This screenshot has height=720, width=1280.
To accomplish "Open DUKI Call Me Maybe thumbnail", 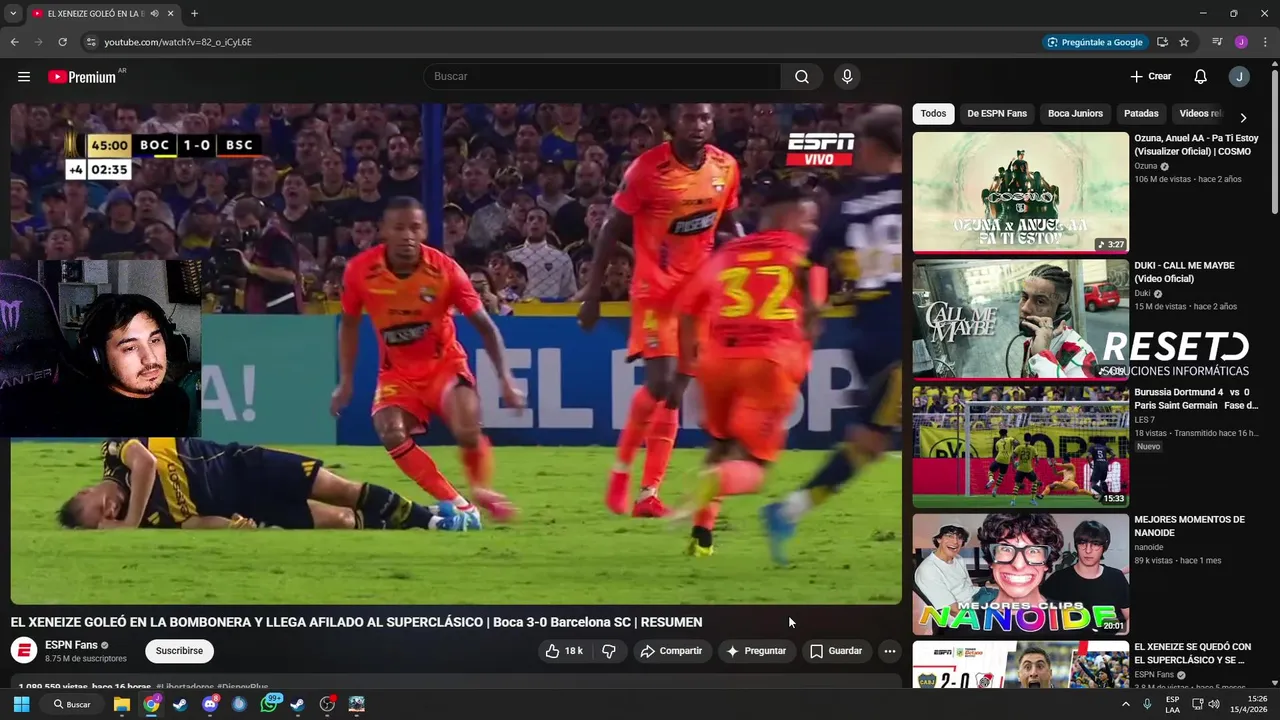I will pyautogui.click(x=1020, y=320).
